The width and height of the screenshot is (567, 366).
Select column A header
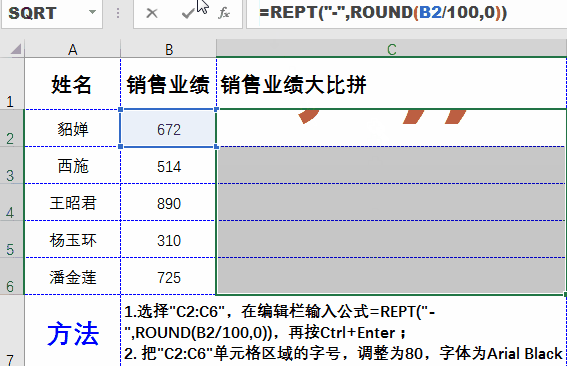[73, 49]
